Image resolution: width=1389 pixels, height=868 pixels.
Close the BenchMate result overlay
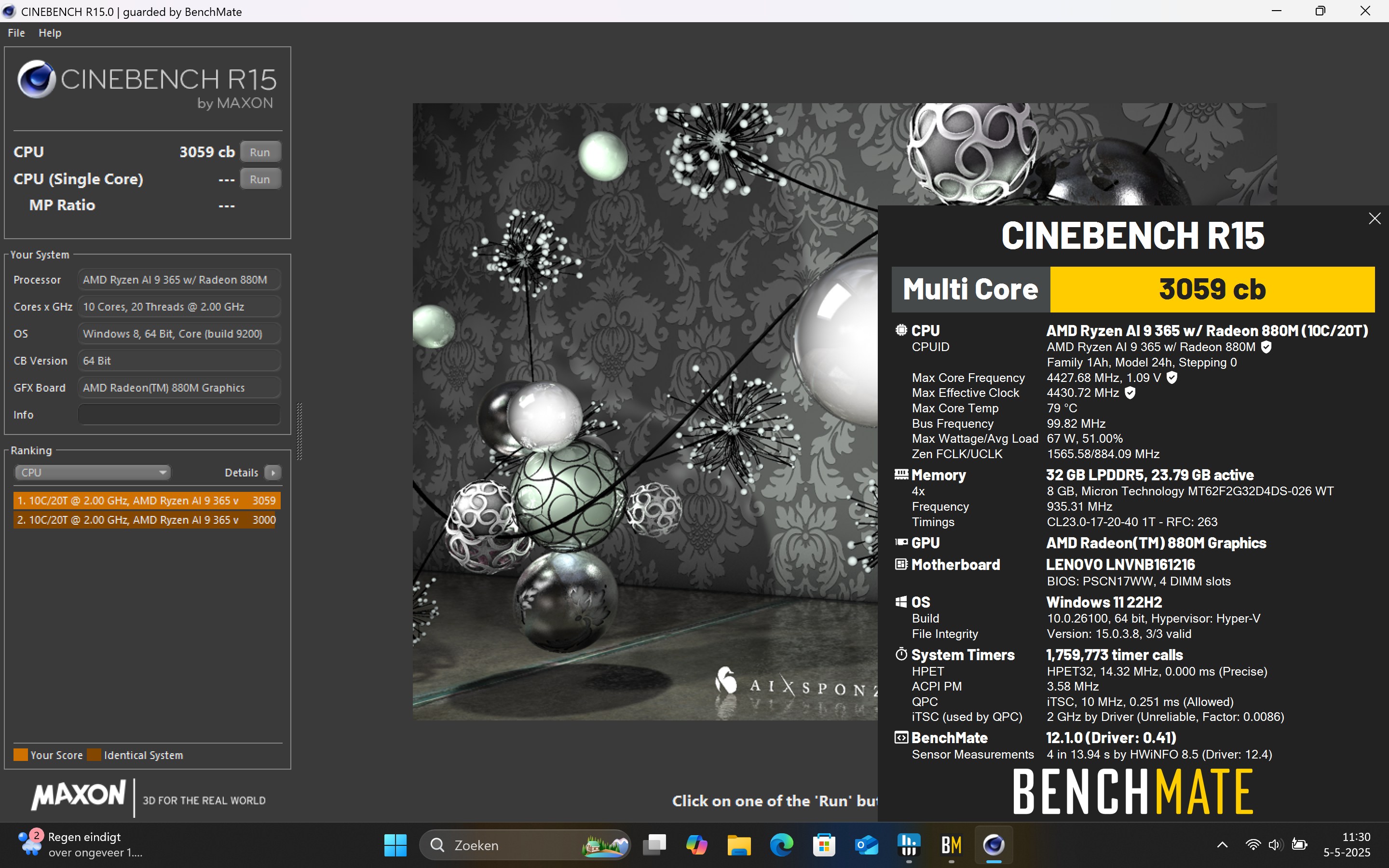pos(1375,219)
